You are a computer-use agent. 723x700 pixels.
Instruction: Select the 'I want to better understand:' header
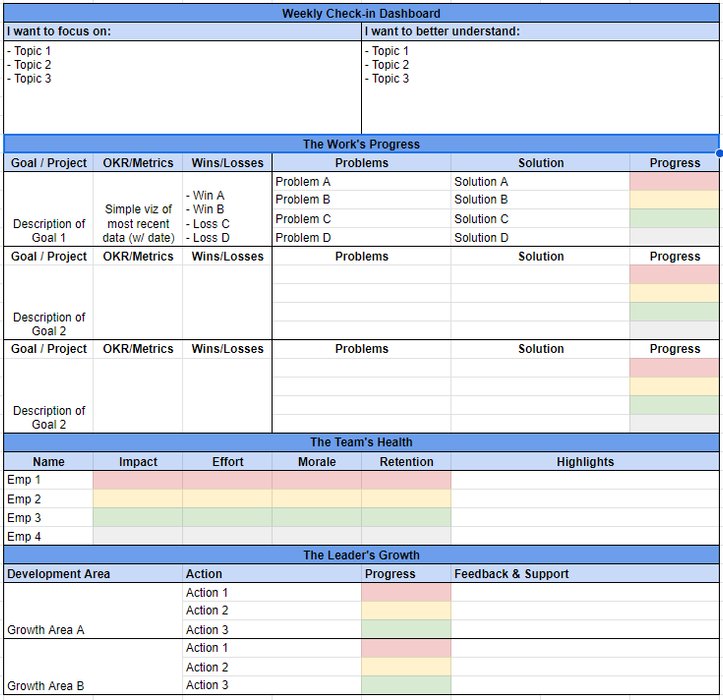tap(540, 31)
